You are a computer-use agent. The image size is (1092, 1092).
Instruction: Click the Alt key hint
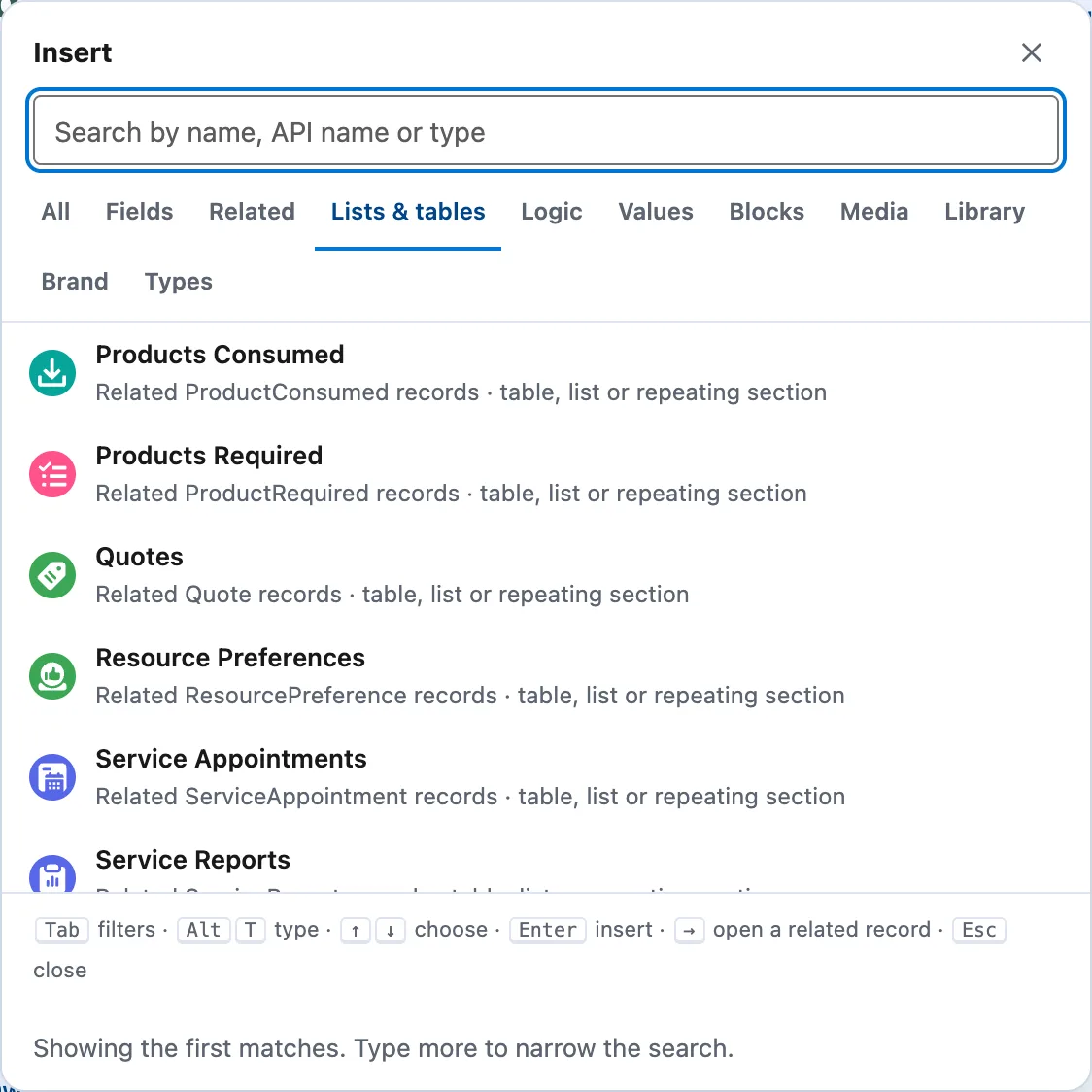coord(203,931)
